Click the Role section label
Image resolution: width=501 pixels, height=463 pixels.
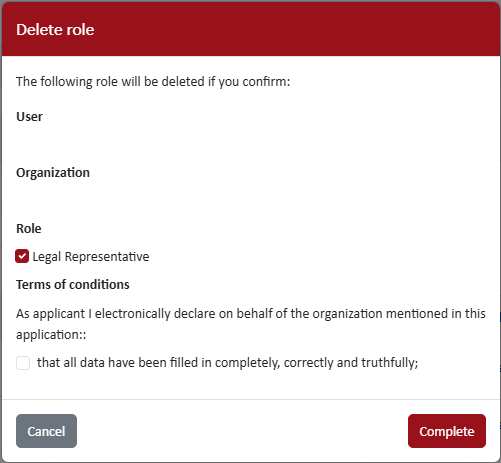click(29, 229)
